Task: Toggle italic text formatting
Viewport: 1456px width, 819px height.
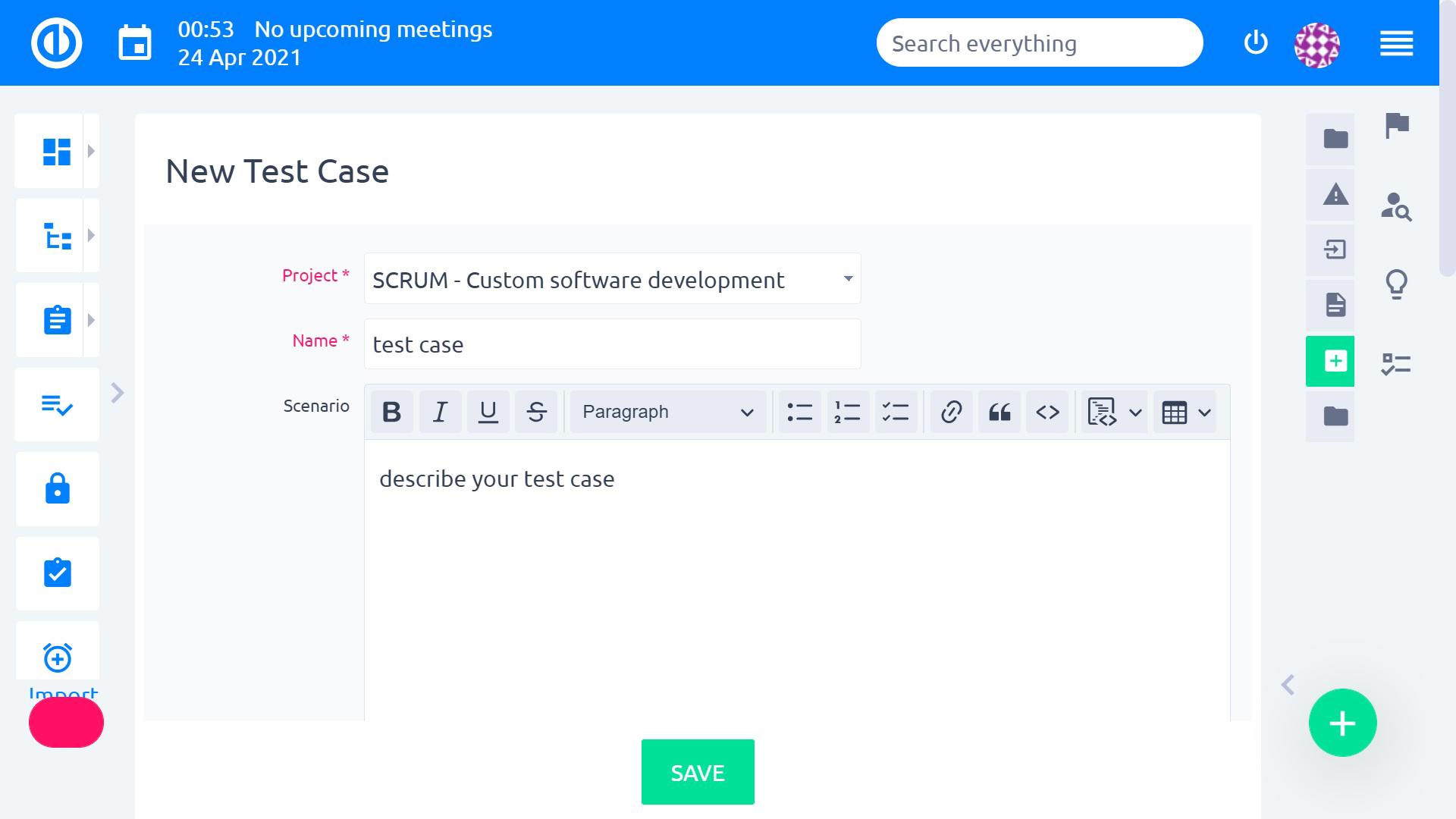Action: (440, 412)
